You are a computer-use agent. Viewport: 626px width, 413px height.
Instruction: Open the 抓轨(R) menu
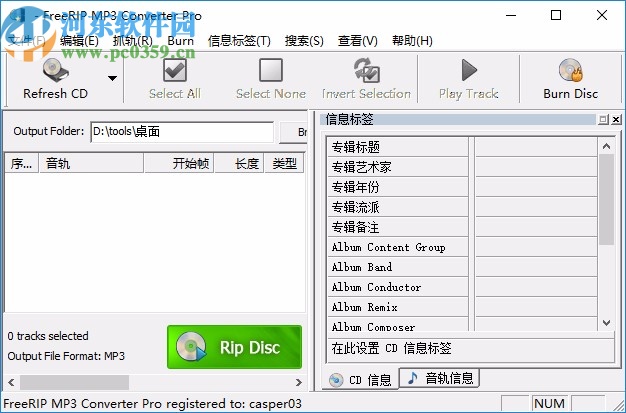(133, 41)
